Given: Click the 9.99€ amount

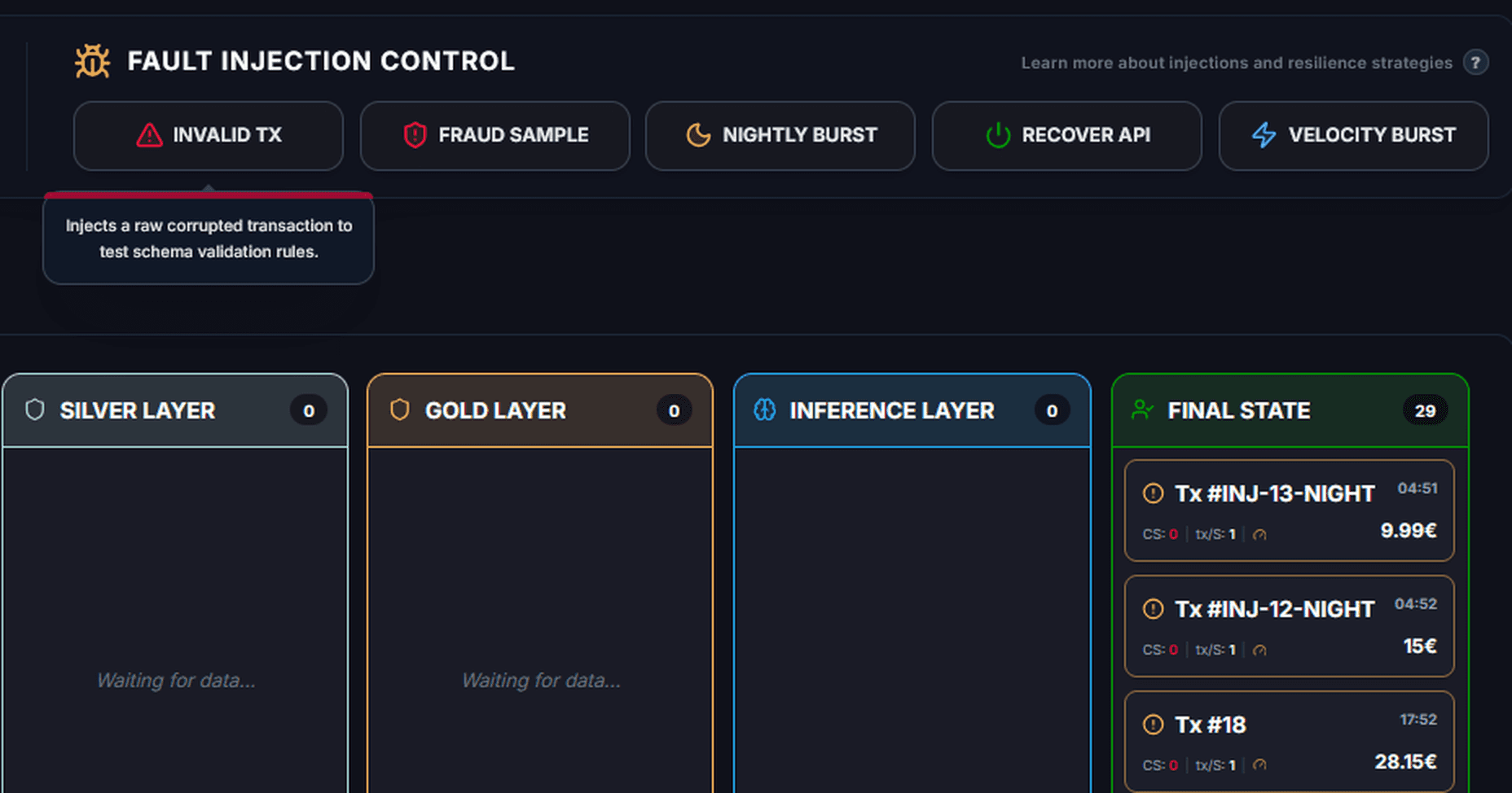Looking at the screenshot, I should (x=1408, y=531).
